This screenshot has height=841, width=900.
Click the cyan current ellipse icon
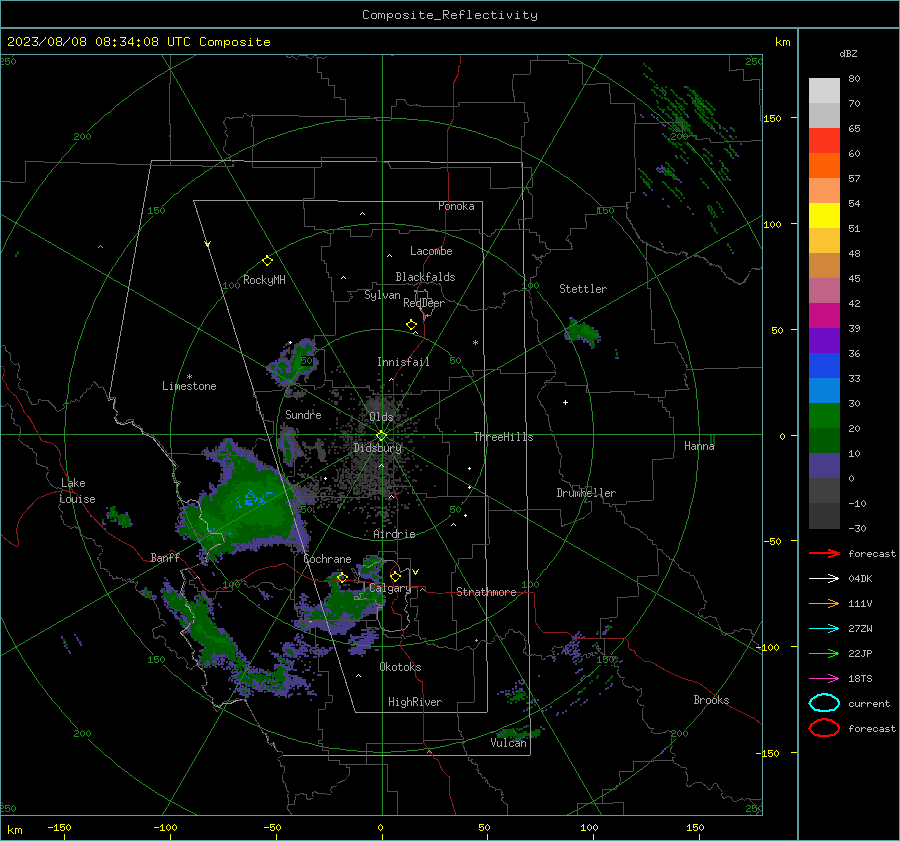pyautogui.click(x=824, y=703)
